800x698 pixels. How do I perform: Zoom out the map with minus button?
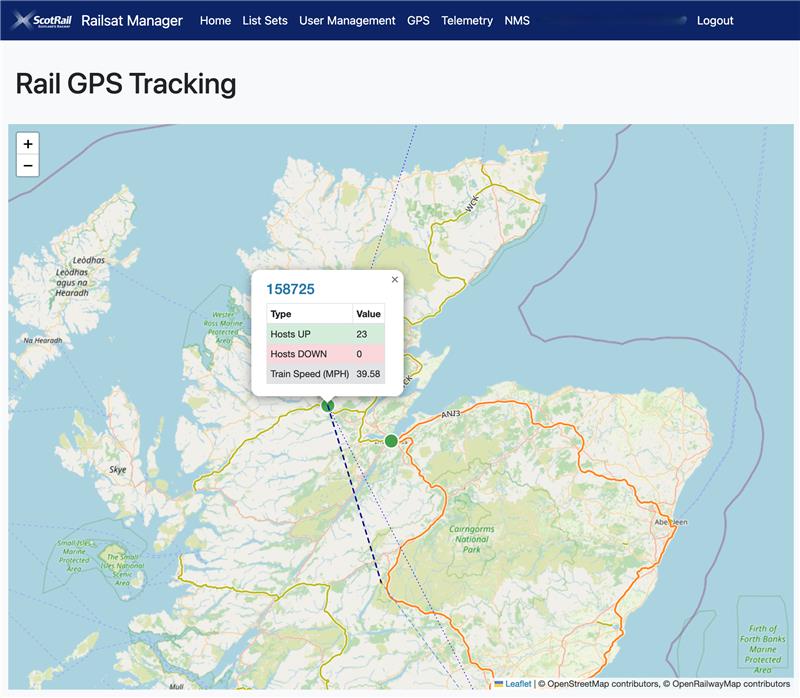[x=28, y=165]
